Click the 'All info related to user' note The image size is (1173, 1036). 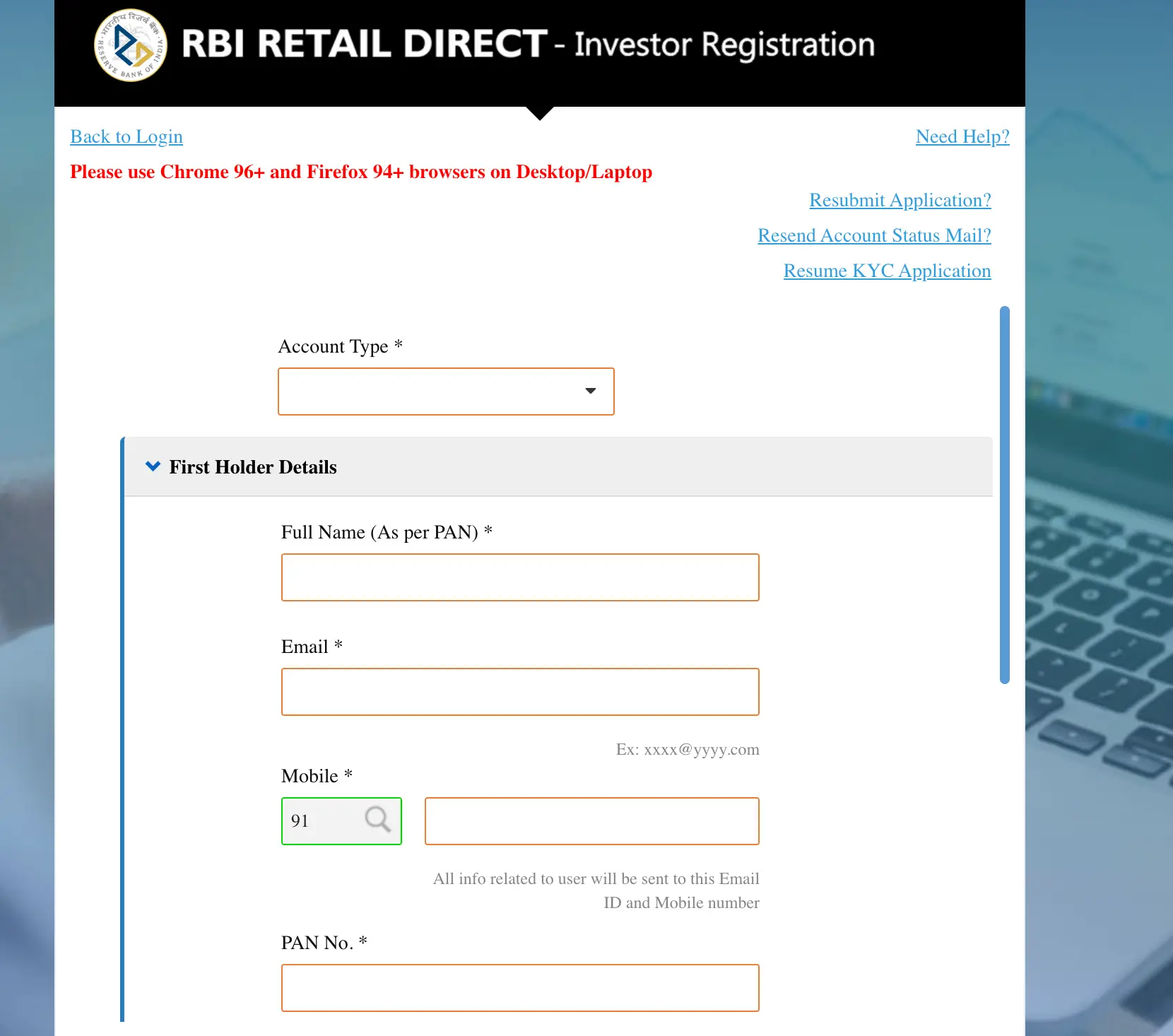596,890
